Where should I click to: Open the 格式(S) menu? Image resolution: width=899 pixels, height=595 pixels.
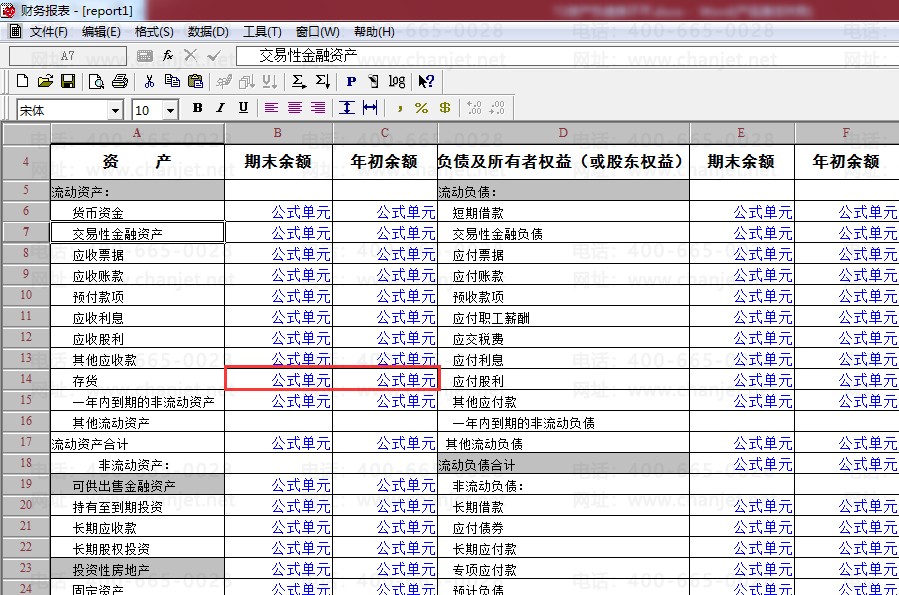[153, 32]
